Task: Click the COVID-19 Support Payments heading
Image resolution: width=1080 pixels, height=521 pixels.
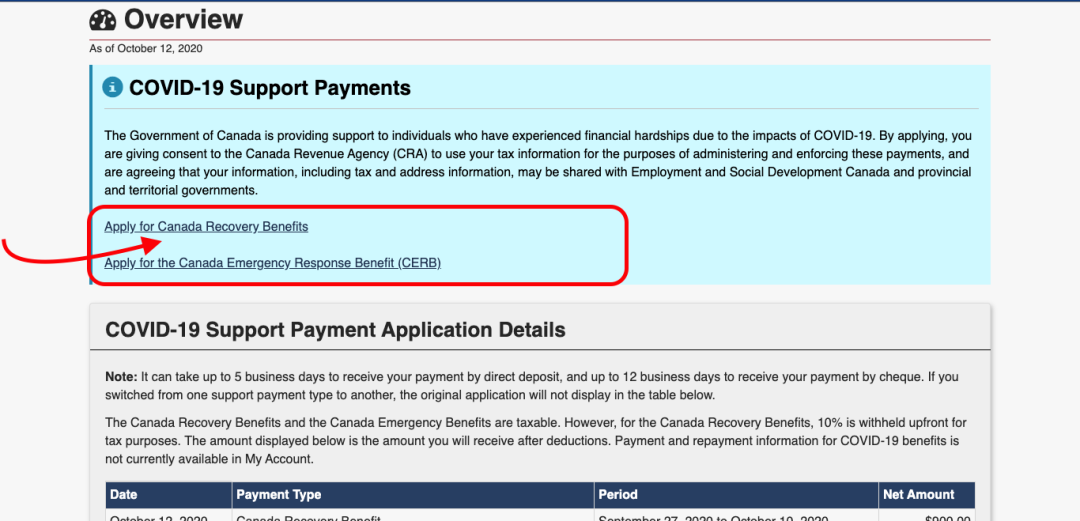Action: 270,88
